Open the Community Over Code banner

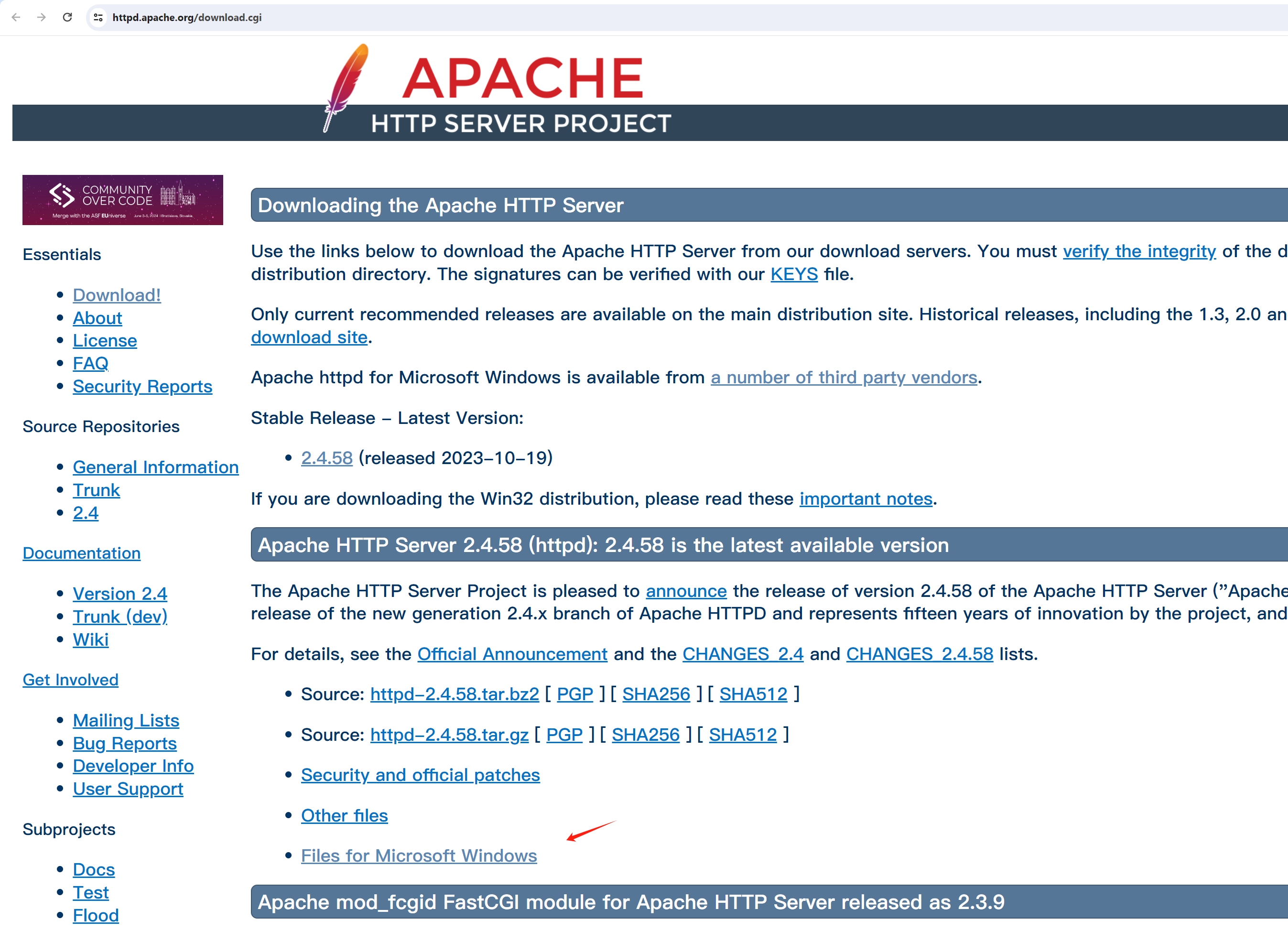(123, 200)
